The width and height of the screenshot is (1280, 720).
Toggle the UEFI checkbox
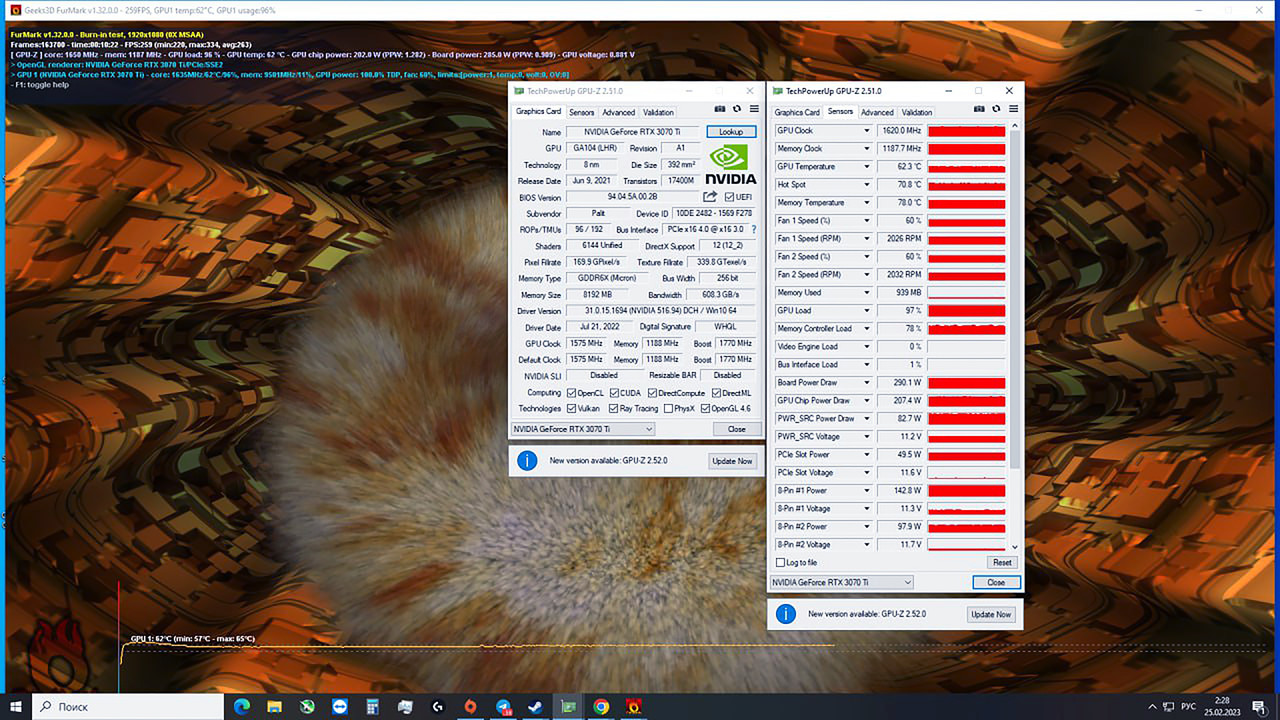(729, 197)
